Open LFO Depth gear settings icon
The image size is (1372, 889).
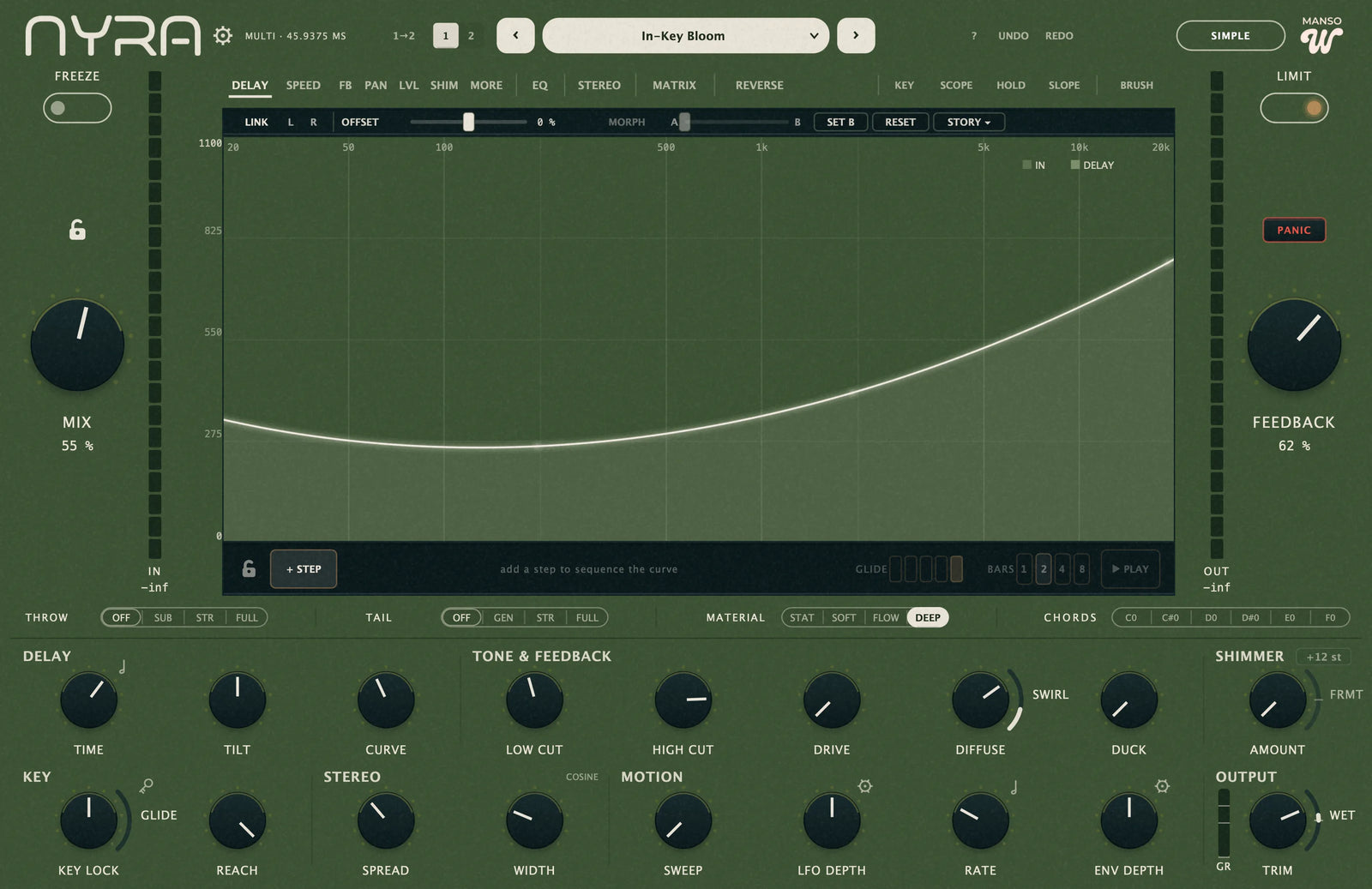[x=865, y=785]
